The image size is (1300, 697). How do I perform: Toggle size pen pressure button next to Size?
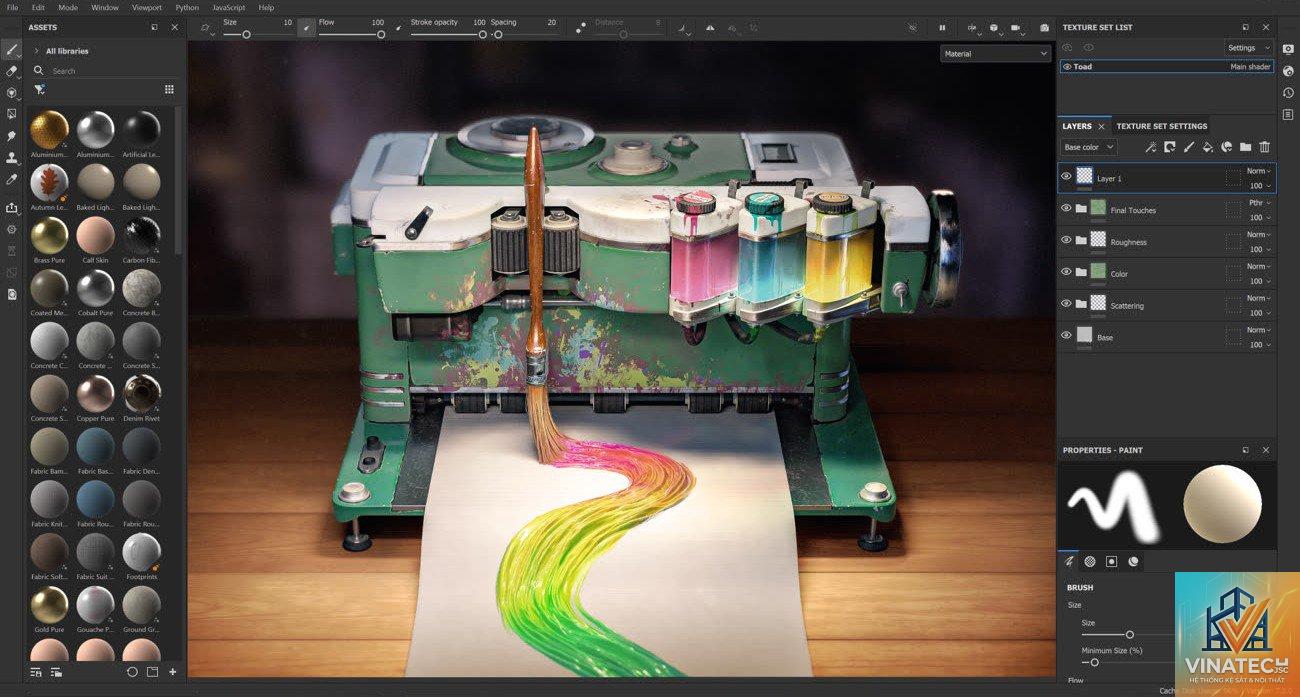(306, 28)
